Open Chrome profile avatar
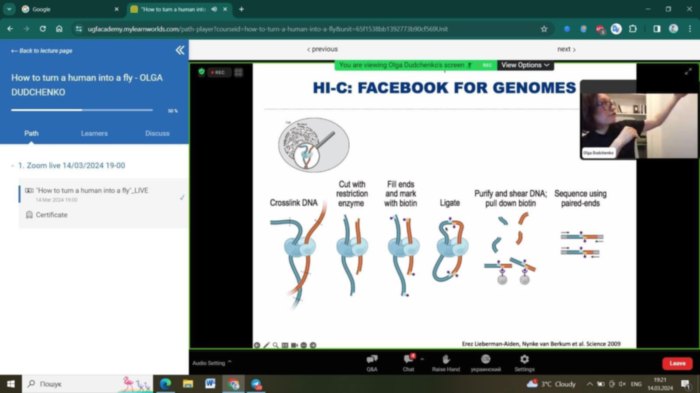Screen dimensions: 700x393 point(673,29)
